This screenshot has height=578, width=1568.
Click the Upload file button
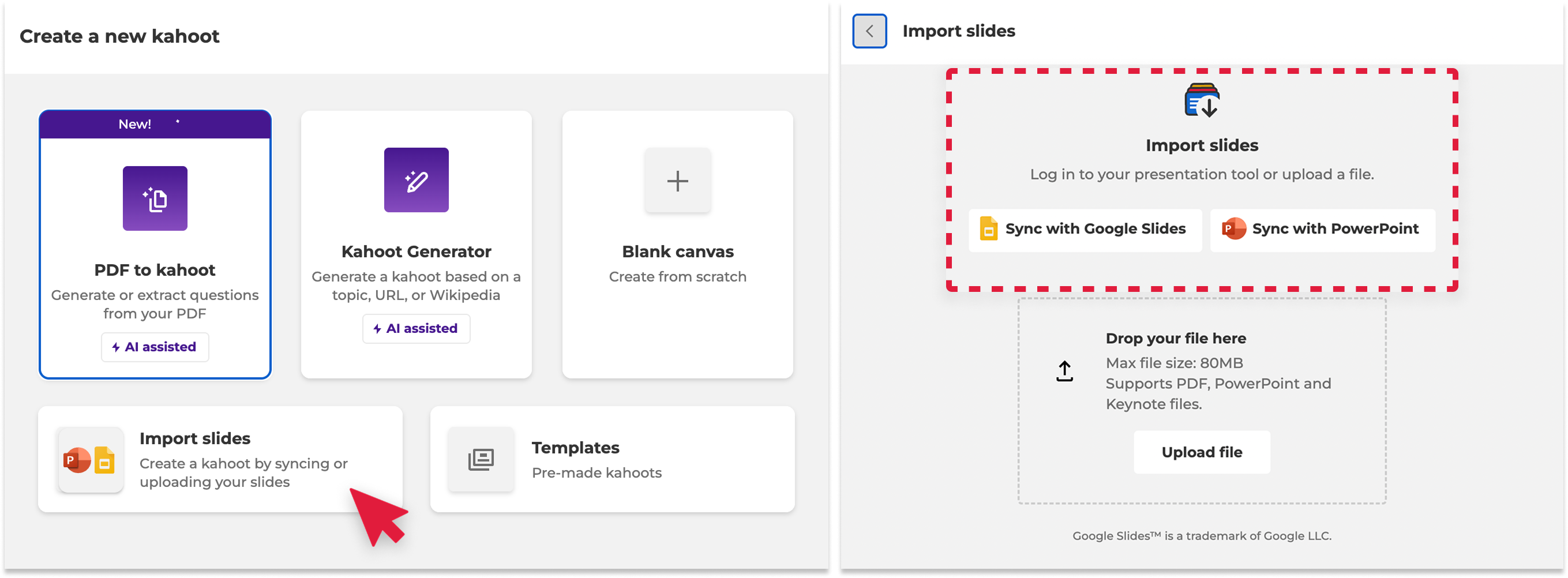(1201, 452)
